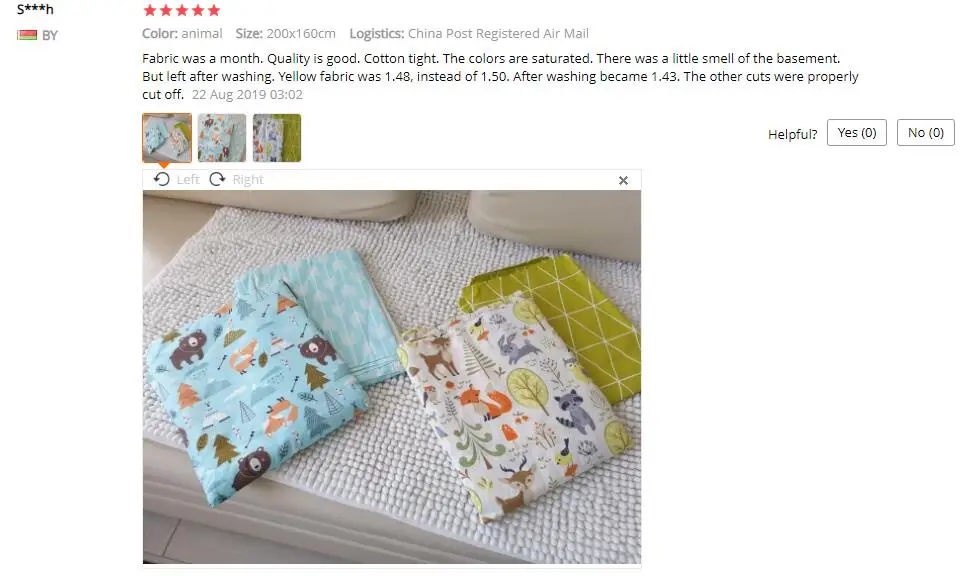Click the reviewer's Belarus flag icon

point(27,35)
